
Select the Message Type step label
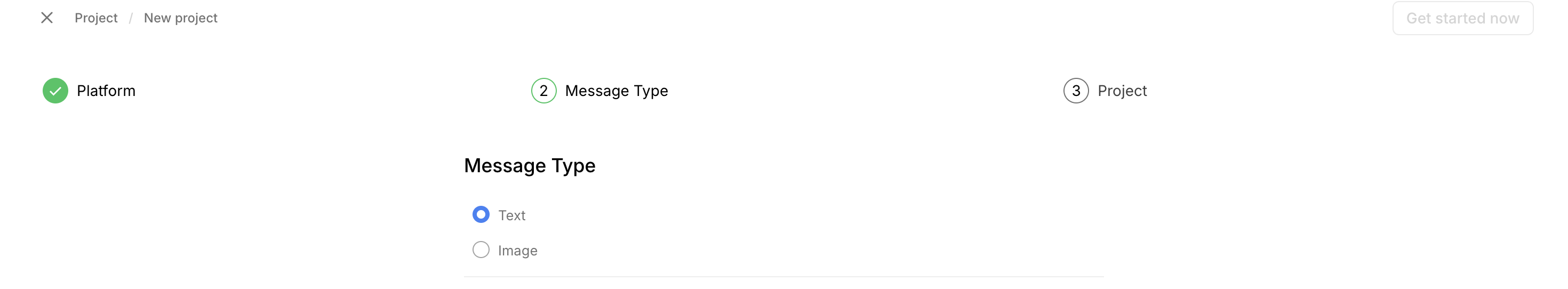(616, 91)
